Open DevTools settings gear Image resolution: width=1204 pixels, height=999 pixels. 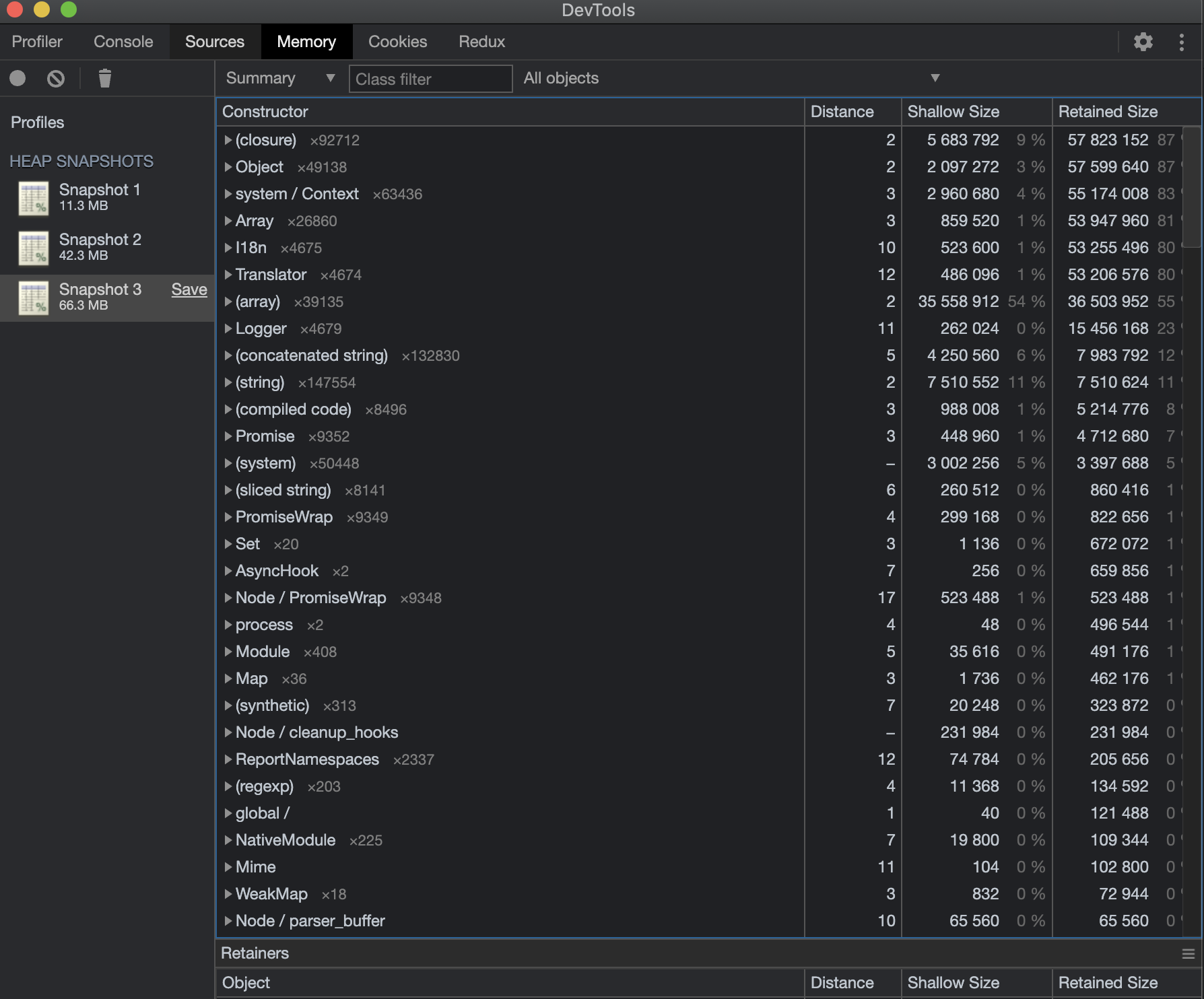click(x=1143, y=42)
